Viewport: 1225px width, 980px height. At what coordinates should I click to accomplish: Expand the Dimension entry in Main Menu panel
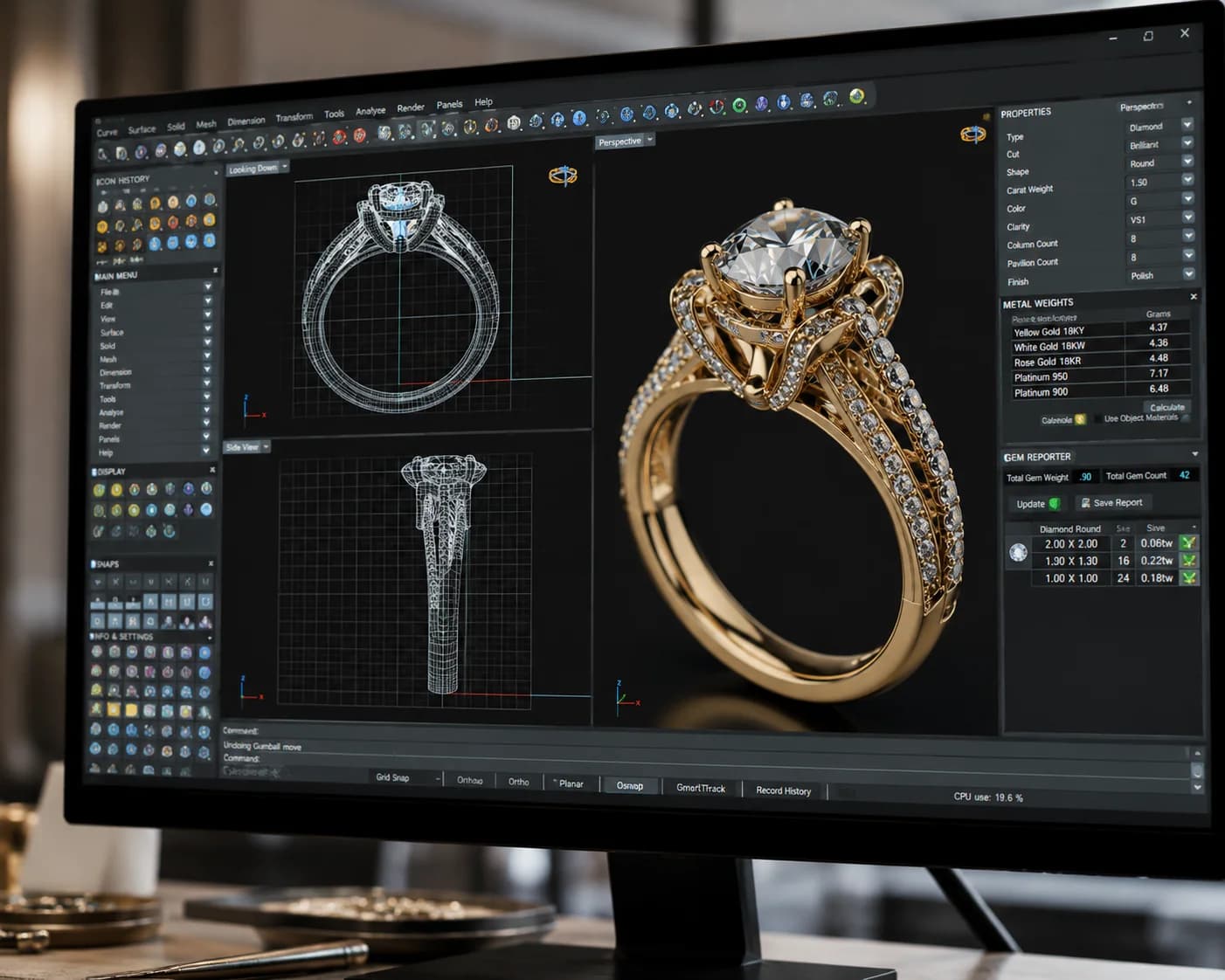(207, 369)
